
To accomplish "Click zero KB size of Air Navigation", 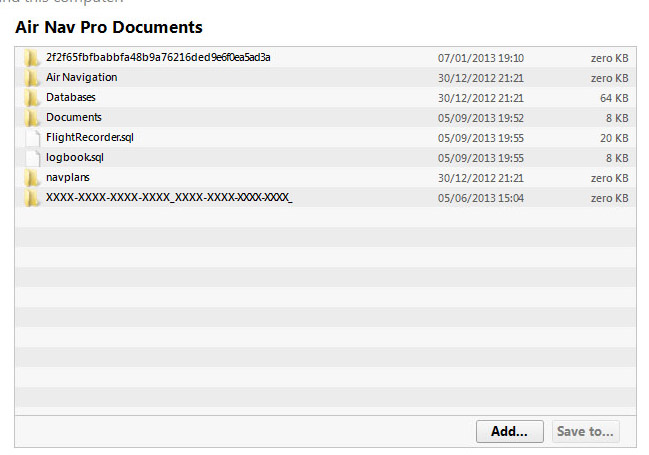I will point(610,78).
